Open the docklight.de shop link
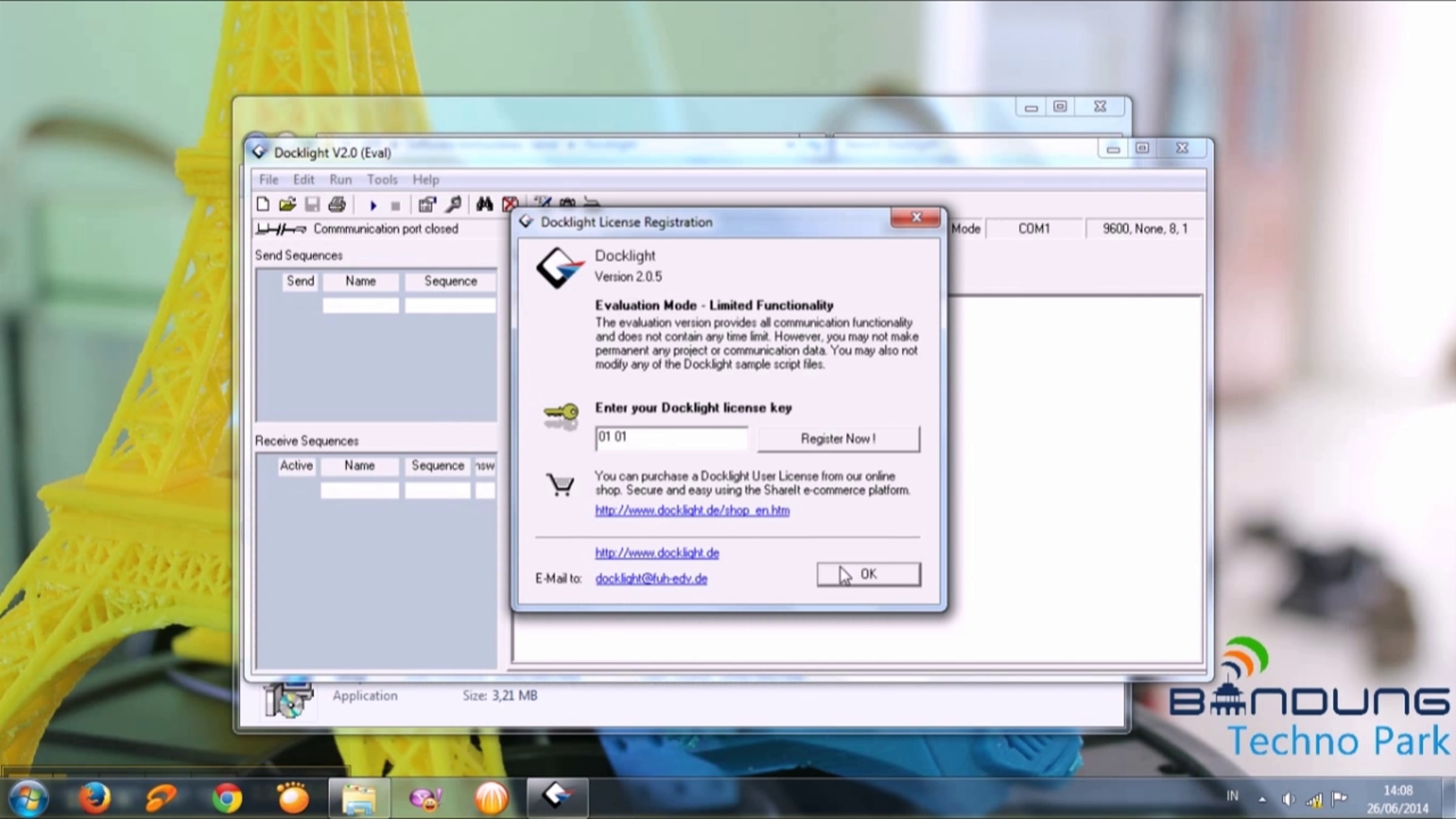The height and width of the screenshot is (819, 1456). 692,510
